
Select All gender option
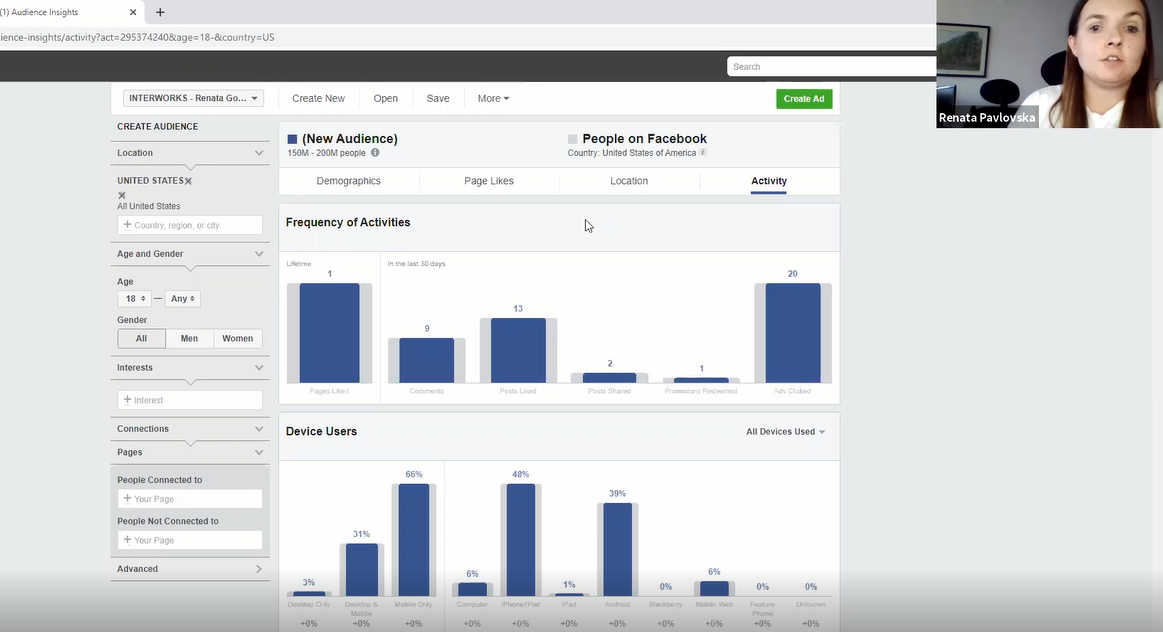pyautogui.click(x=141, y=339)
